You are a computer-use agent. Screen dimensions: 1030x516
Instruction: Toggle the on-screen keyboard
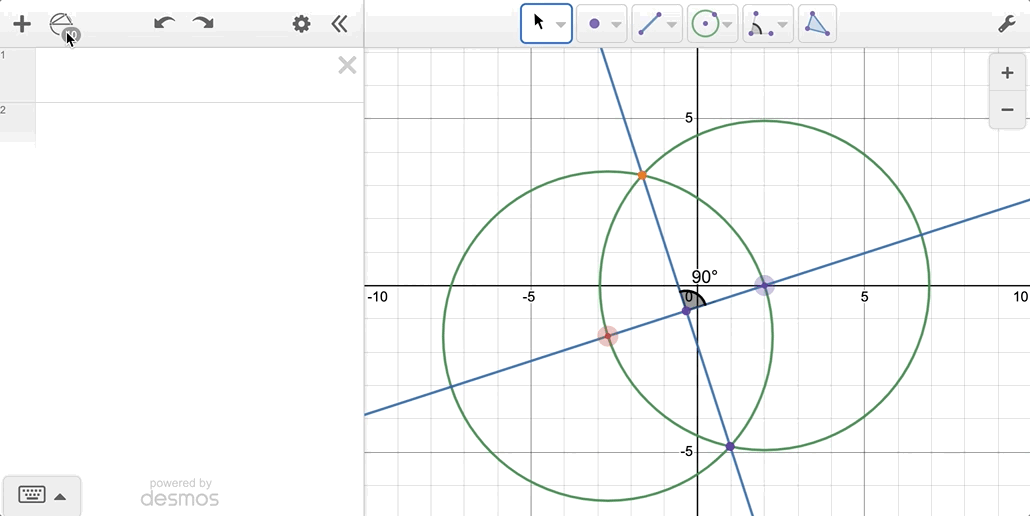click(32, 495)
